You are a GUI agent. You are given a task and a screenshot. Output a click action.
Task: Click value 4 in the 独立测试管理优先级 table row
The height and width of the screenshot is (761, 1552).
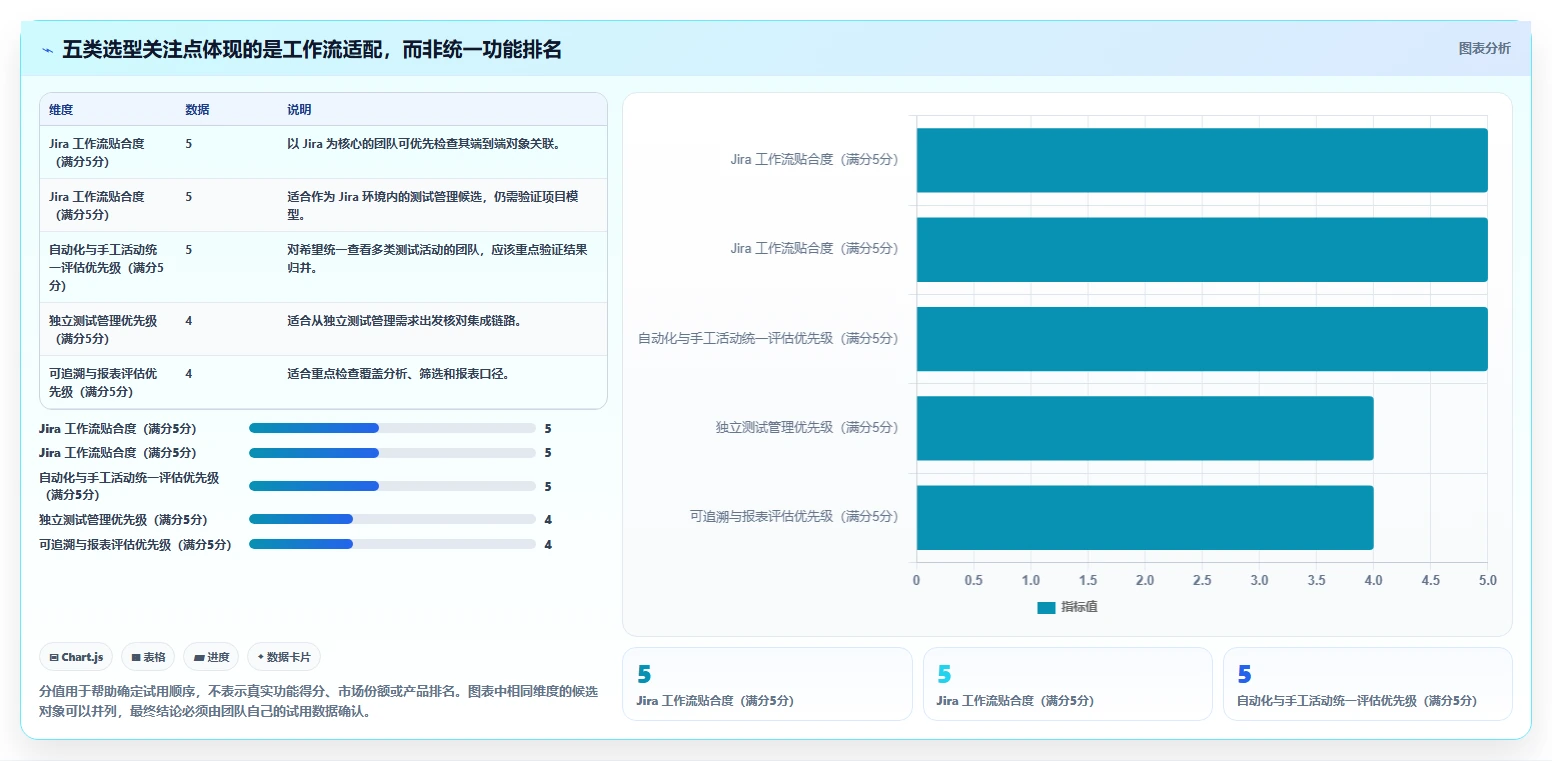point(189,321)
